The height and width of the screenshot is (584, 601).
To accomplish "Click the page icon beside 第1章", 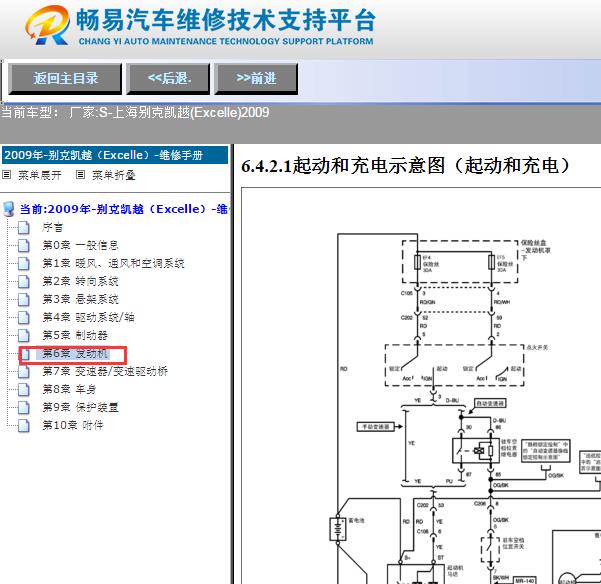I will [24, 263].
